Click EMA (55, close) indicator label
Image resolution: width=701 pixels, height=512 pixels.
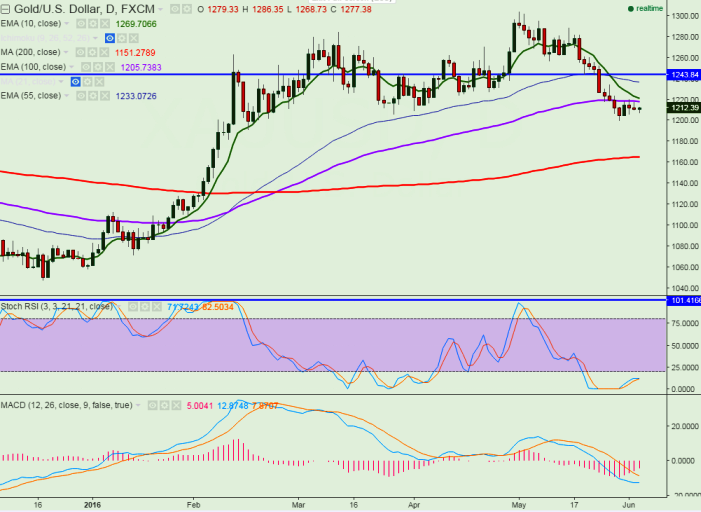[31, 96]
